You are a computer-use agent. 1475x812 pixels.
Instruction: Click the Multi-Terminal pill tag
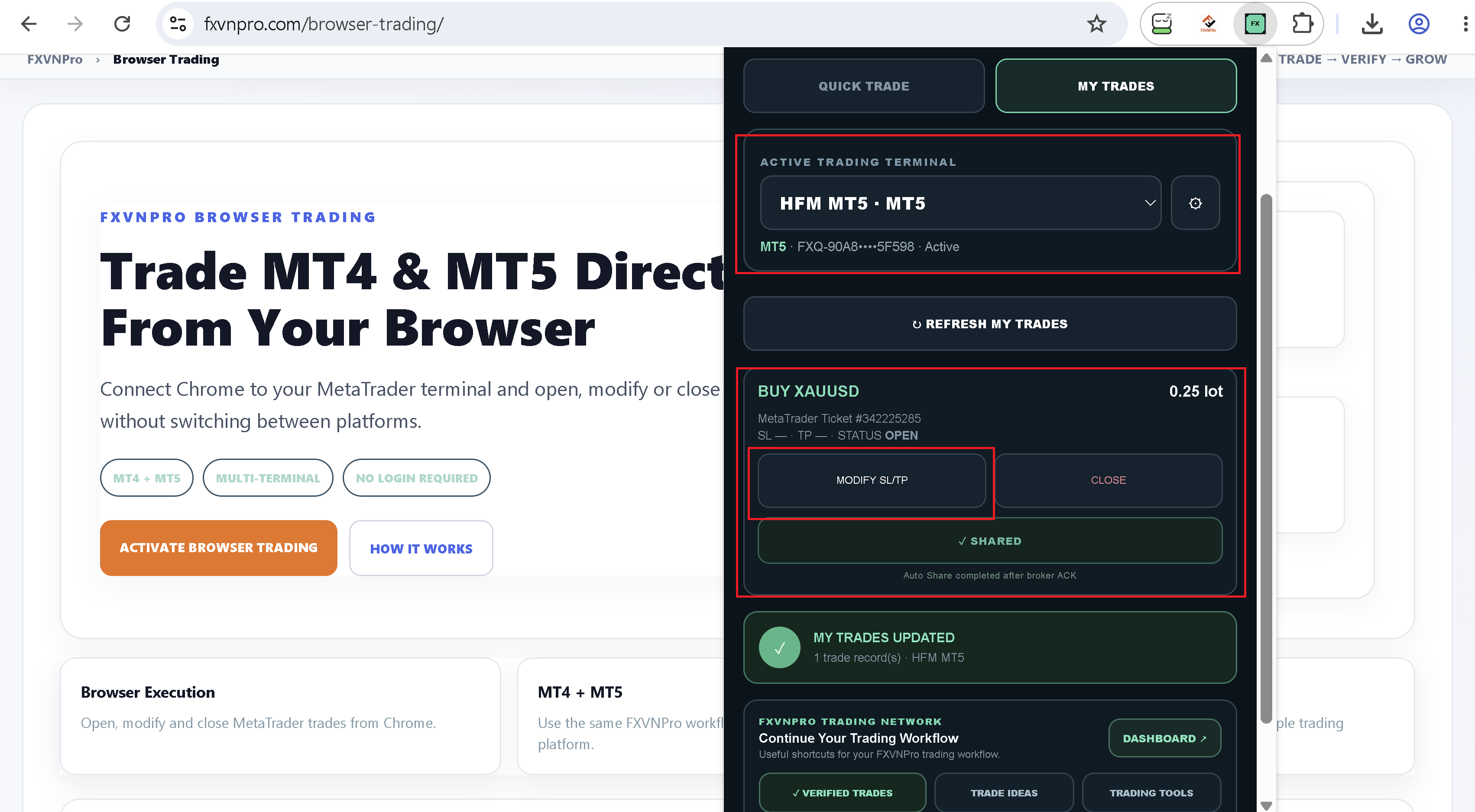point(268,478)
